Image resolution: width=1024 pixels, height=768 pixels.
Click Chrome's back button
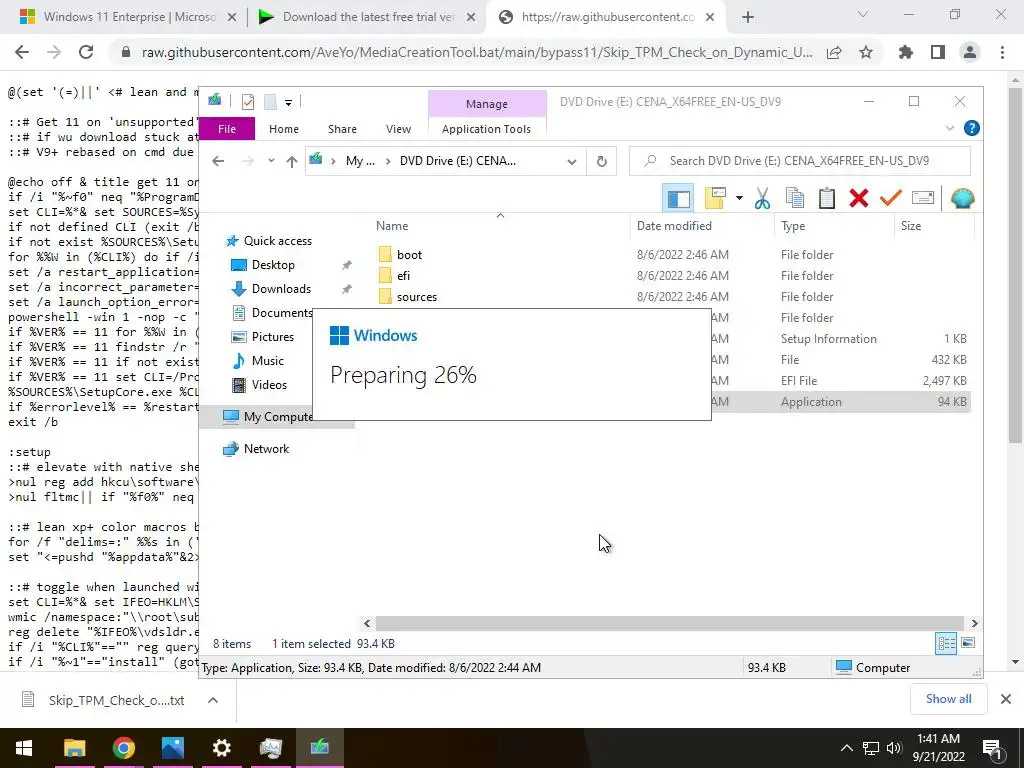click(x=22, y=52)
